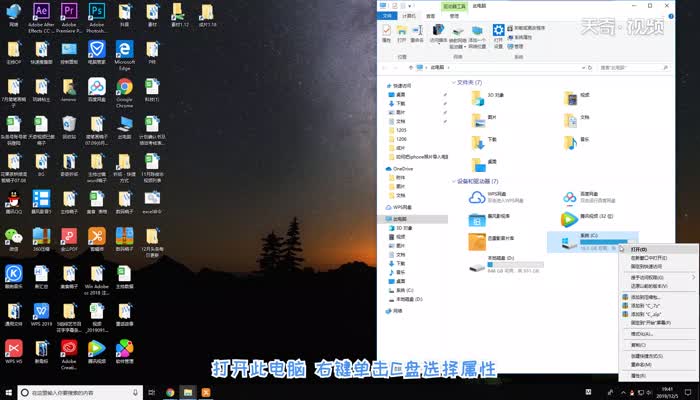
Task: Click the C: drive blue usage bar
Action: (x=608, y=242)
